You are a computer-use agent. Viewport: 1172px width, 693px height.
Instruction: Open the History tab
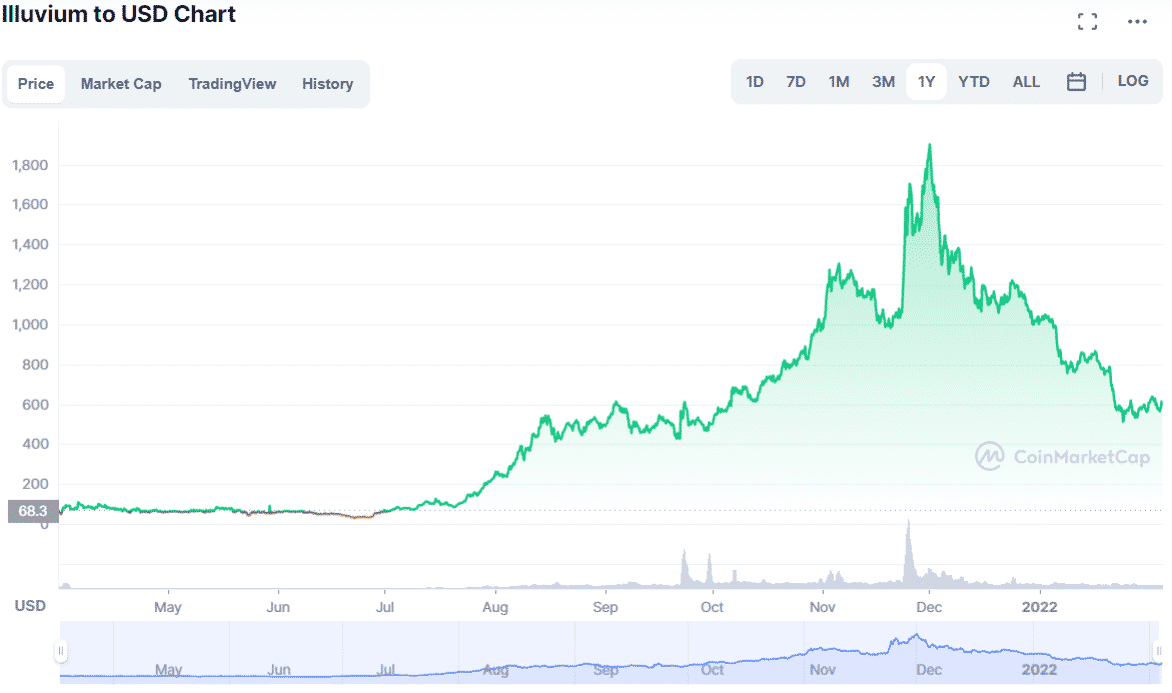coord(327,84)
